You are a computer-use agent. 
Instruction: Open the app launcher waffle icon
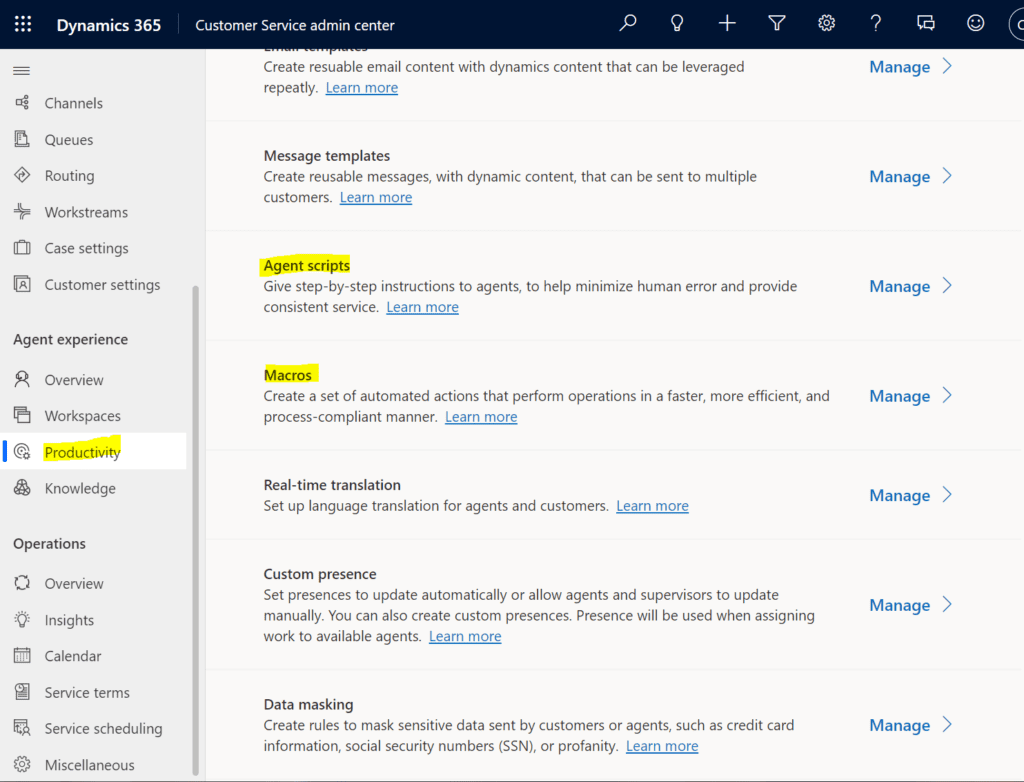coord(22,23)
